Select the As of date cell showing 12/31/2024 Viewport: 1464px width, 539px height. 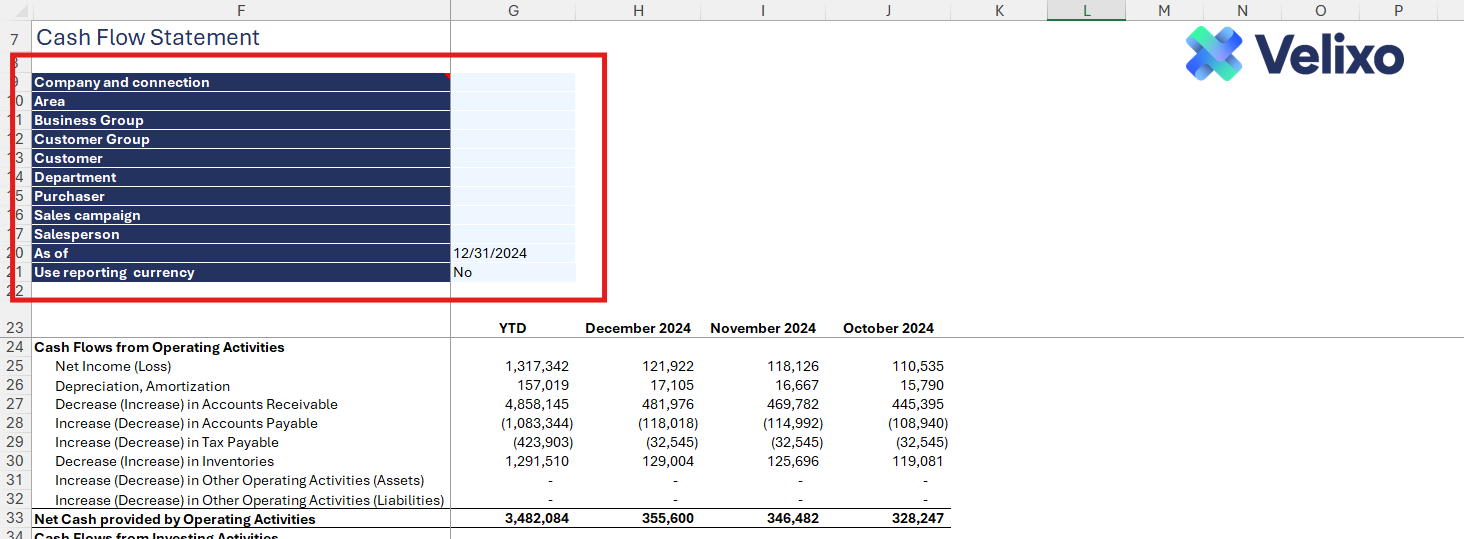point(512,253)
